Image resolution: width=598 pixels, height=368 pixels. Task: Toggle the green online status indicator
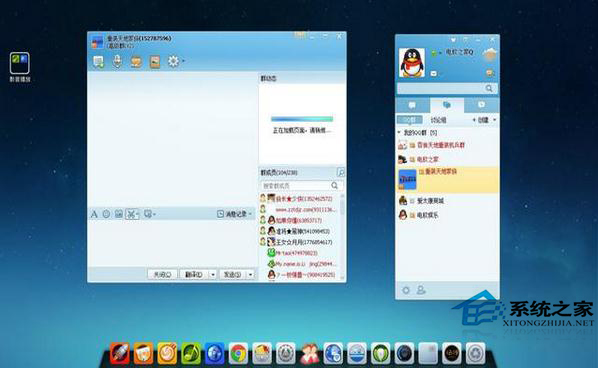point(434,53)
